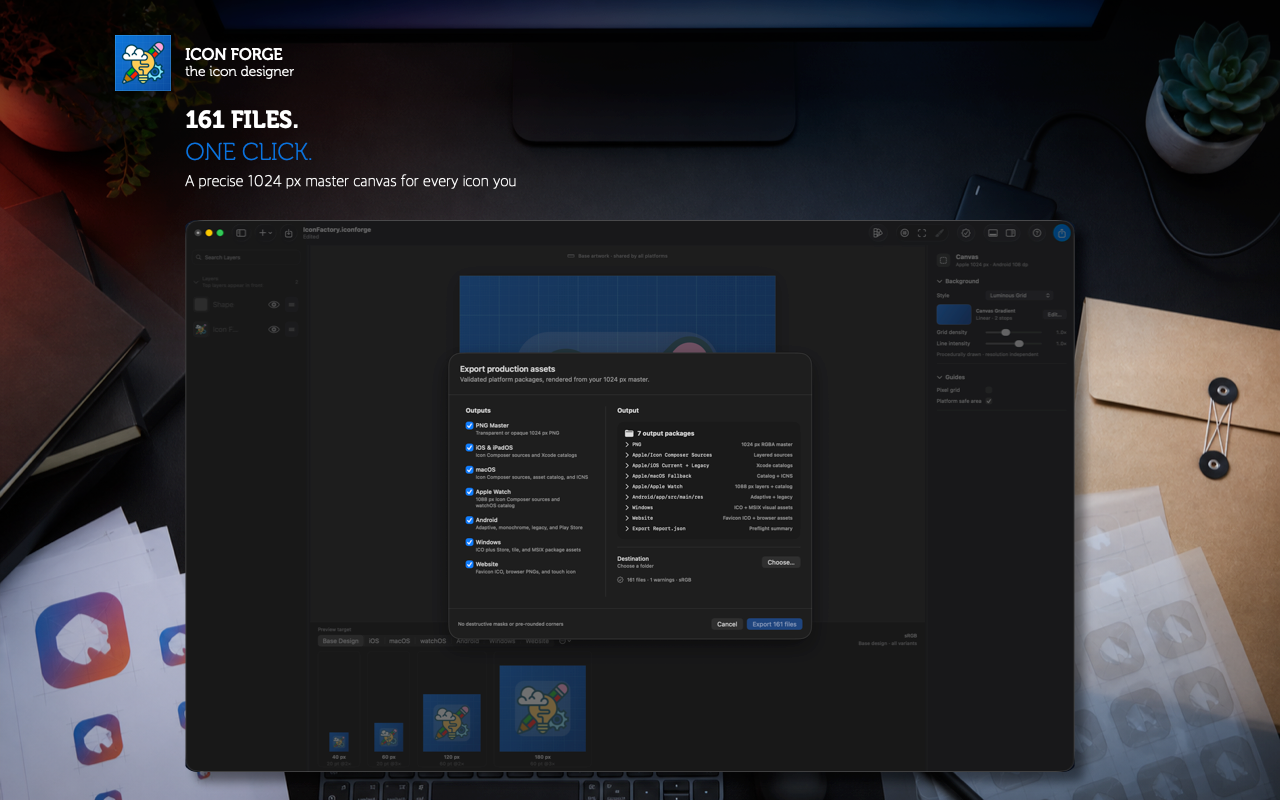The height and width of the screenshot is (800, 1280).
Task: Click the layers export icon in toolbar
Action: pos(877,233)
